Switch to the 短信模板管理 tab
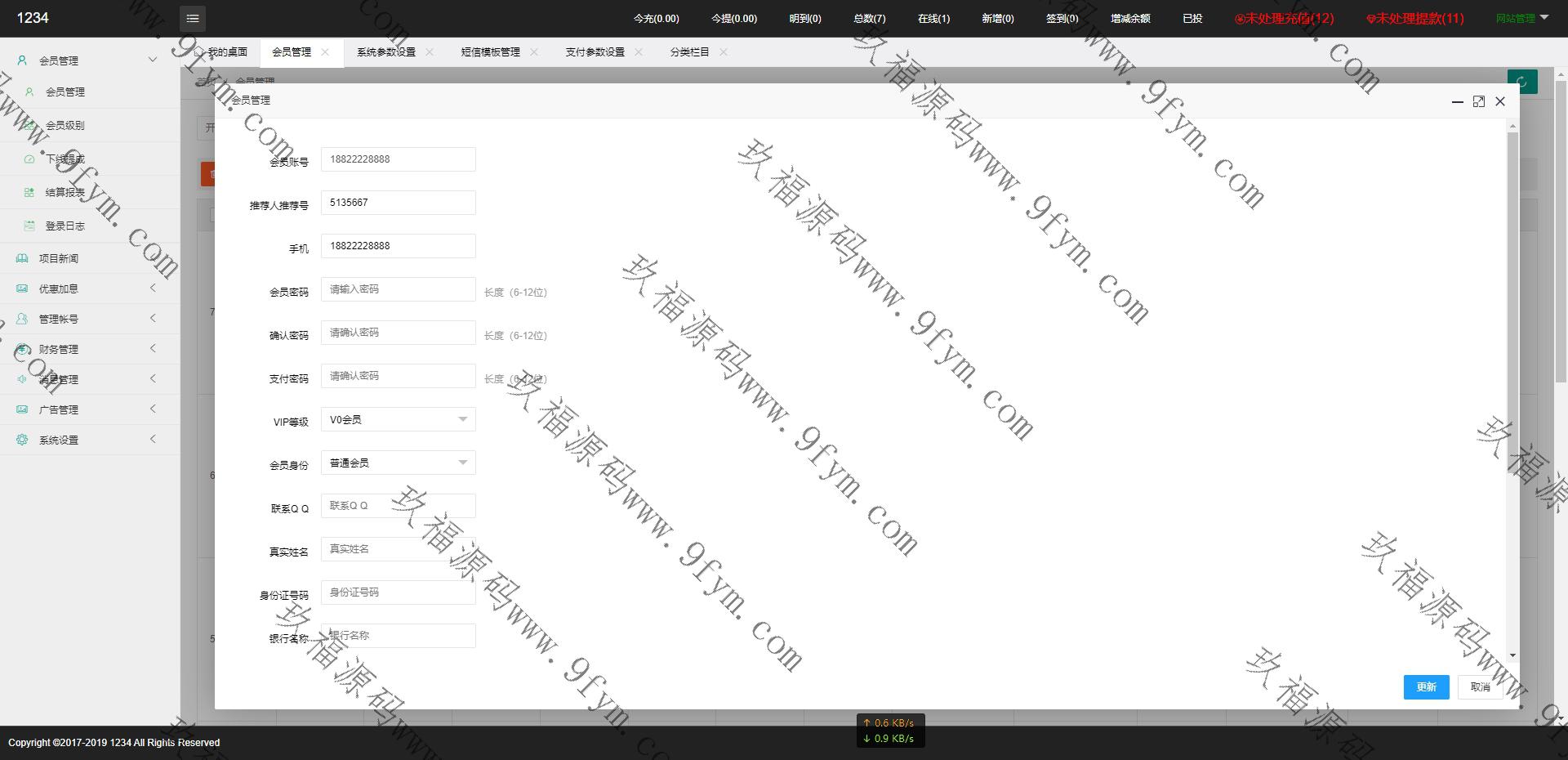This screenshot has width=1568, height=760. (490, 51)
